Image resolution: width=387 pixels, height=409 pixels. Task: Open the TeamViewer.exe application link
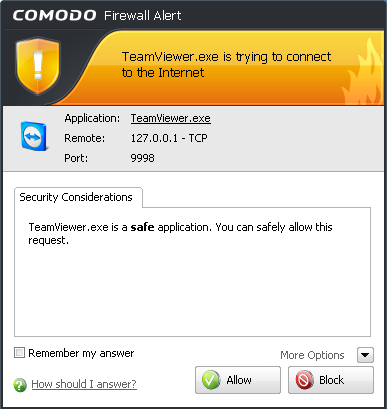pos(170,118)
